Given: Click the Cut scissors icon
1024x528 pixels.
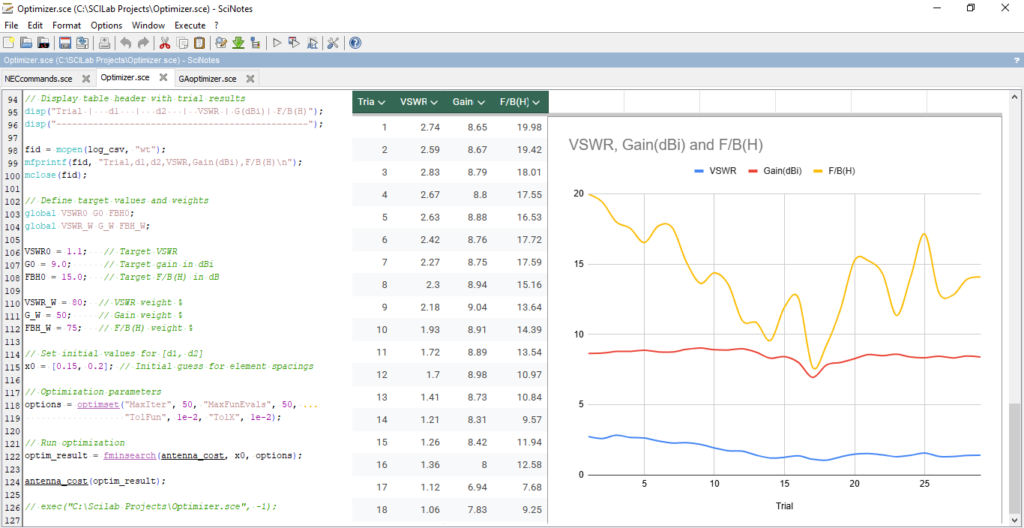Looking at the screenshot, I should coord(165,43).
